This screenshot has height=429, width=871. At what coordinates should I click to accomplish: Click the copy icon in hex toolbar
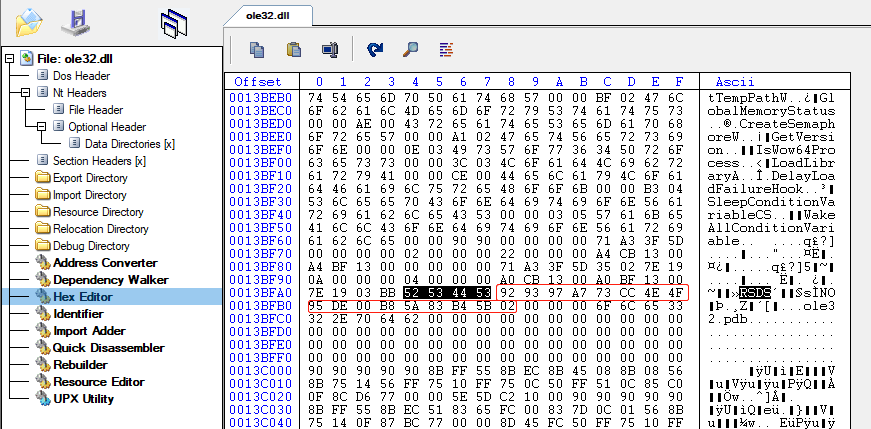(x=256, y=50)
